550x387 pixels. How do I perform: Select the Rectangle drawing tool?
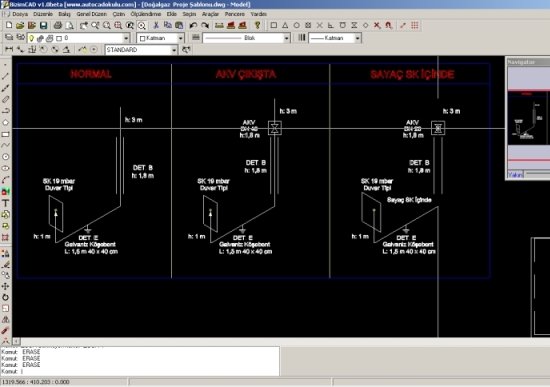click(5, 134)
